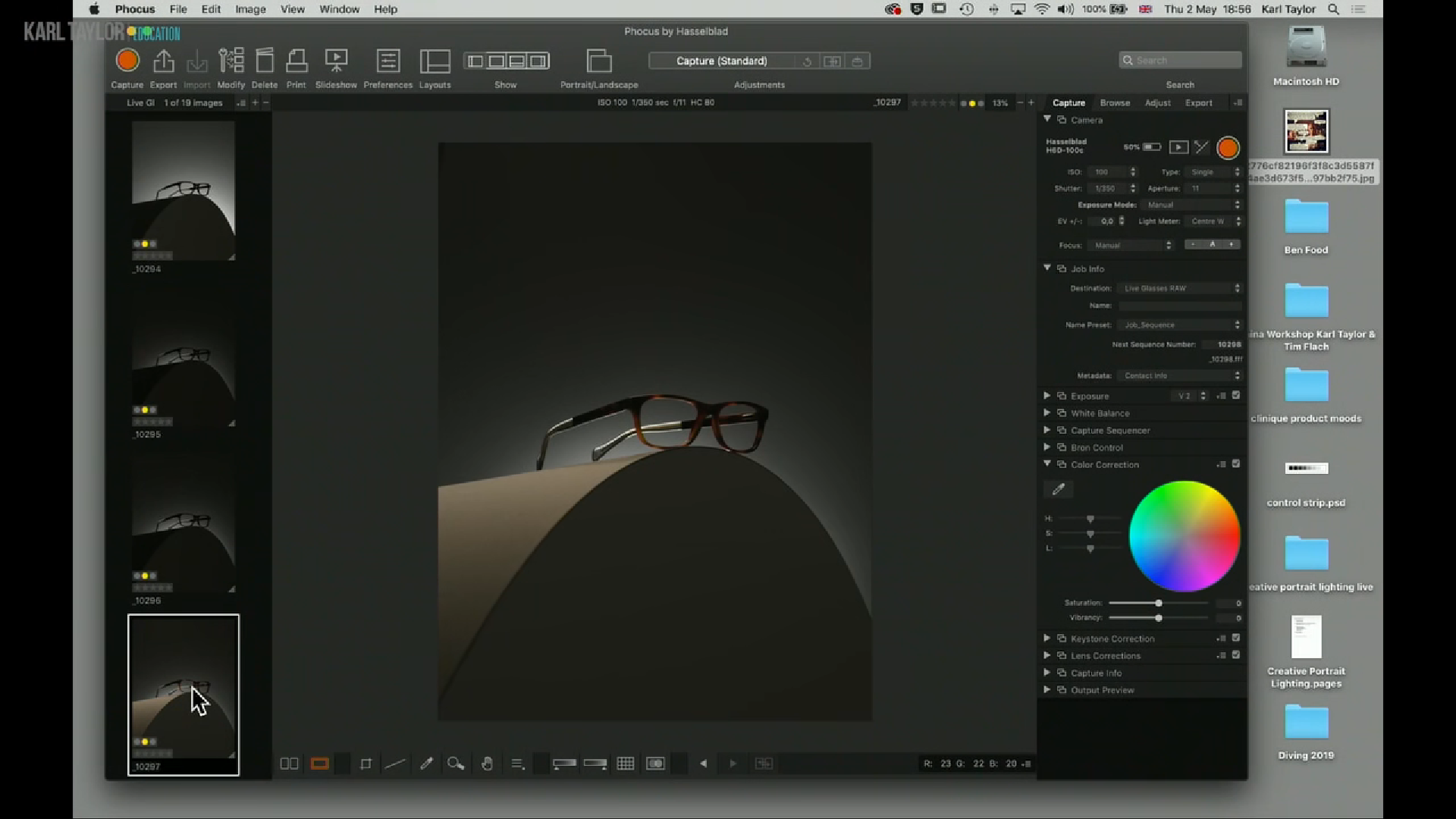The image size is (1456, 819).
Task: Disable the Color Correction checkbox
Action: coord(1236,464)
